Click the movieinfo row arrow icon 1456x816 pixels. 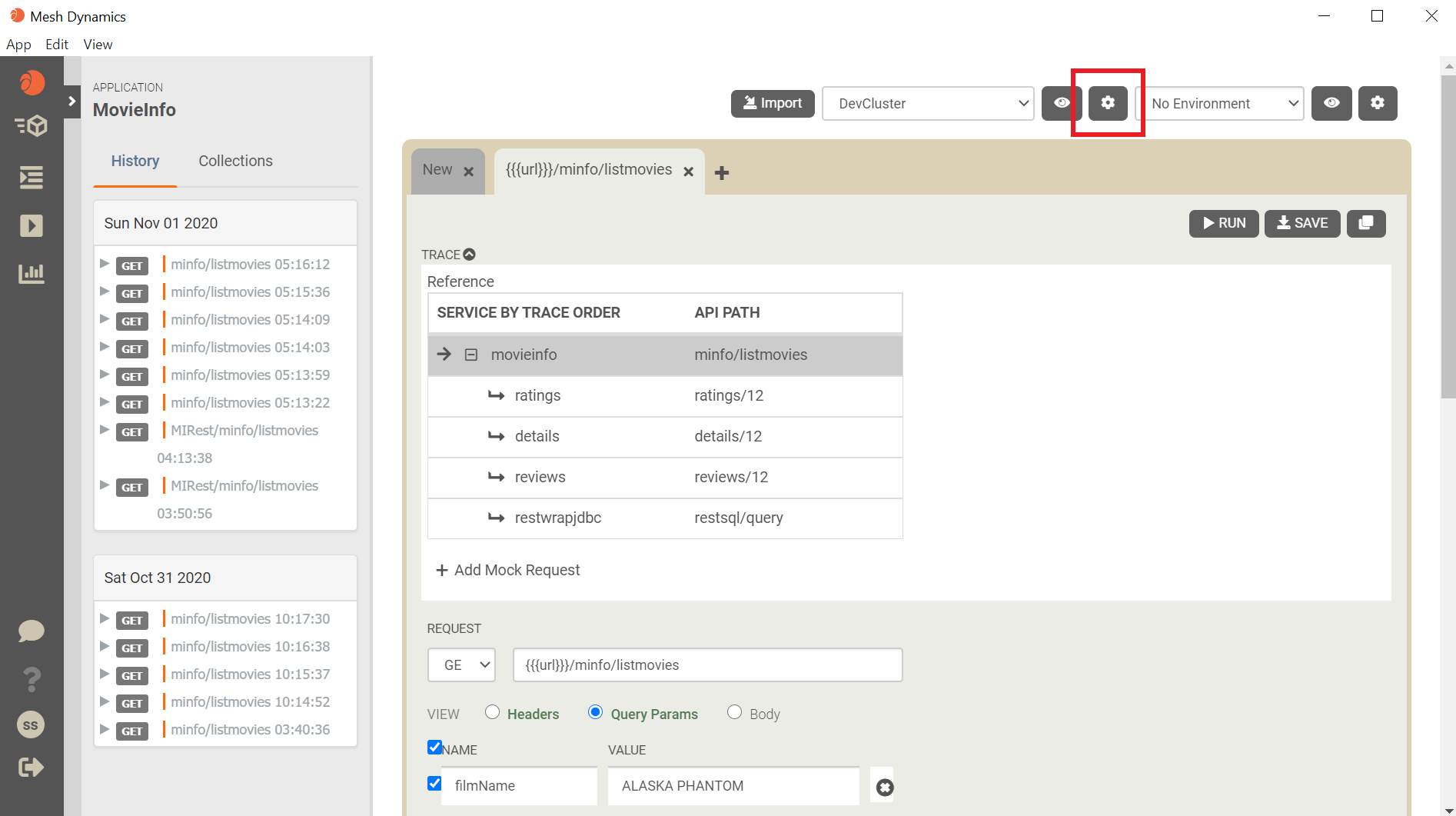[x=444, y=354]
